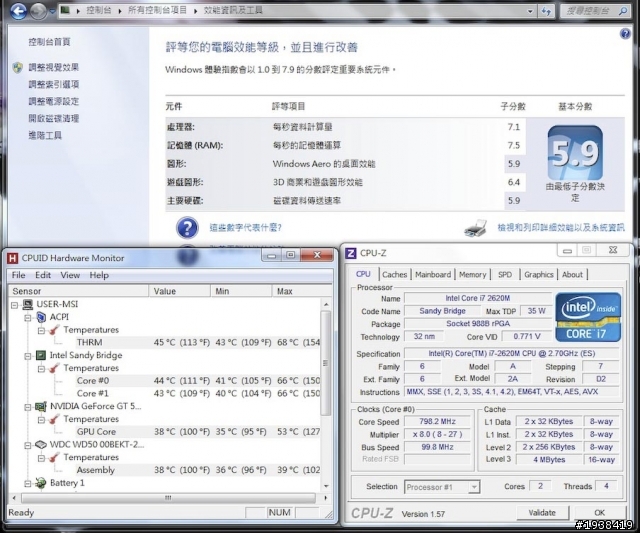Image resolution: width=640 pixels, height=533 pixels.
Task: Switch to the Mainboard tab in CPU-Z
Action: pyautogui.click(x=433, y=275)
